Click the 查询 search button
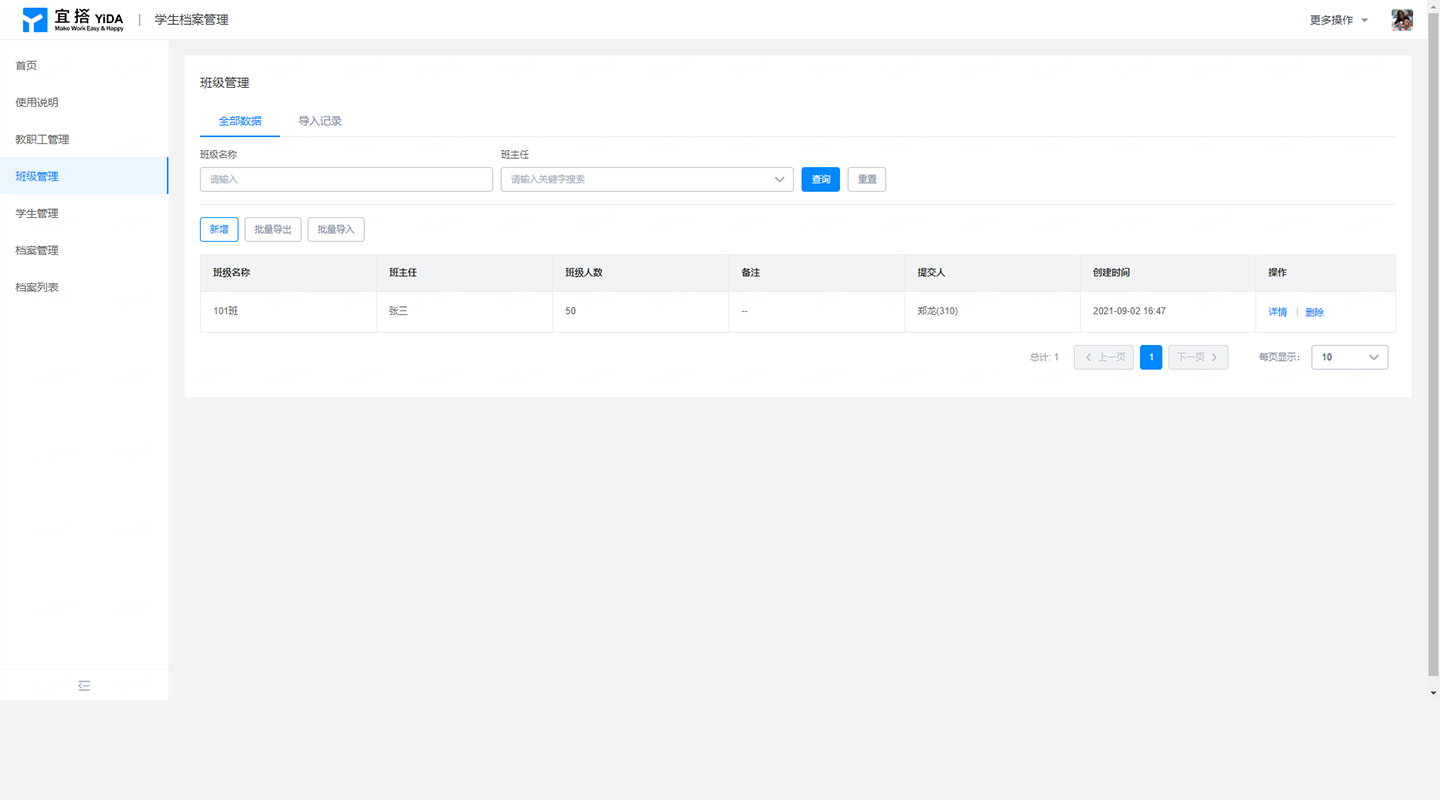 point(821,179)
